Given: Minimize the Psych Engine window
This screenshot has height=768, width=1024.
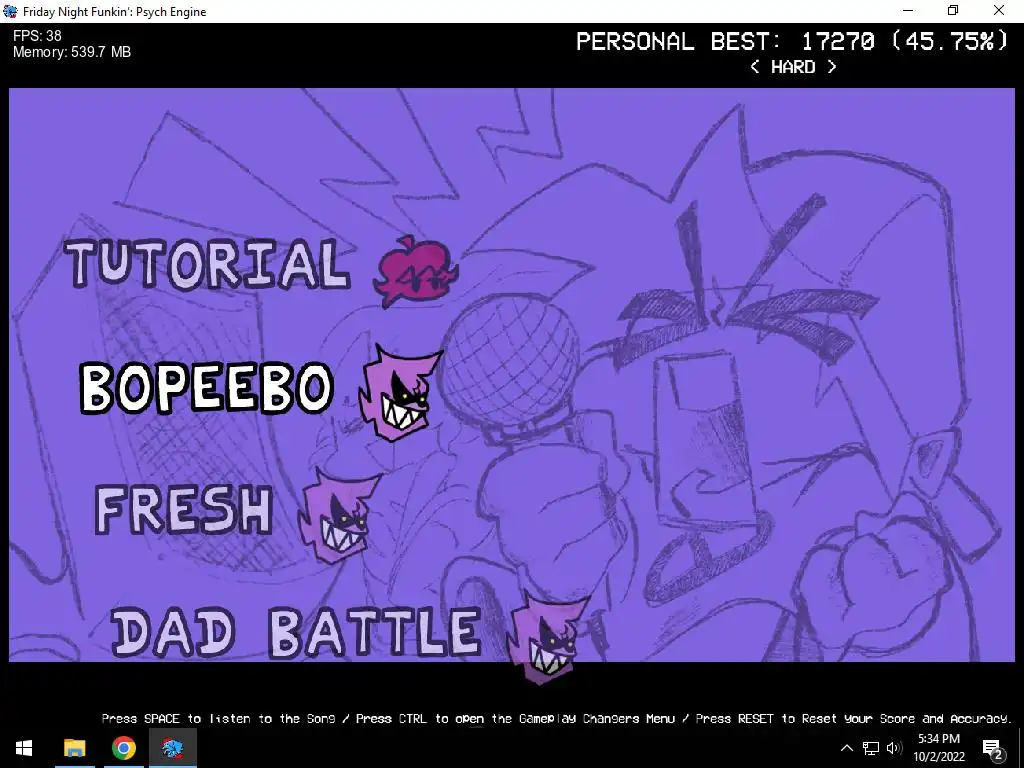Looking at the screenshot, I should pyautogui.click(x=908, y=10).
